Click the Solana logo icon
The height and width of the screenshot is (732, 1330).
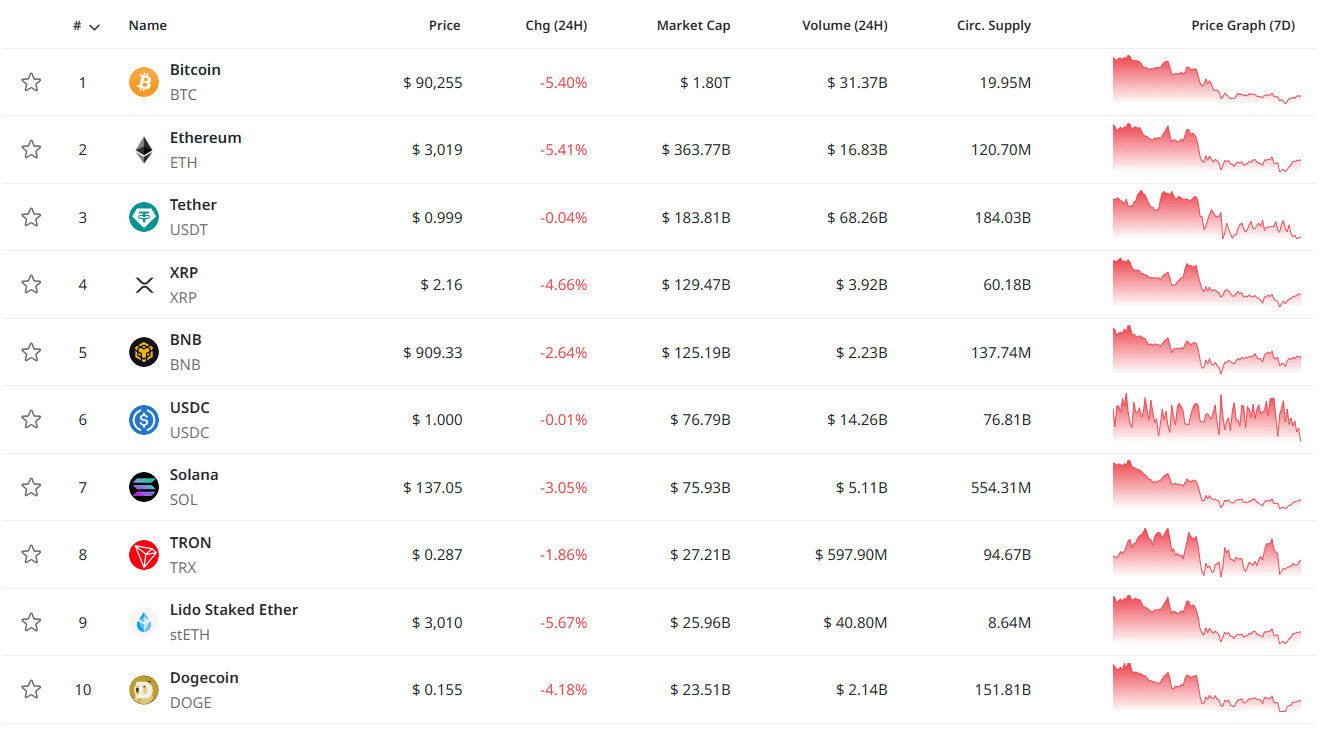coord(144,487)
